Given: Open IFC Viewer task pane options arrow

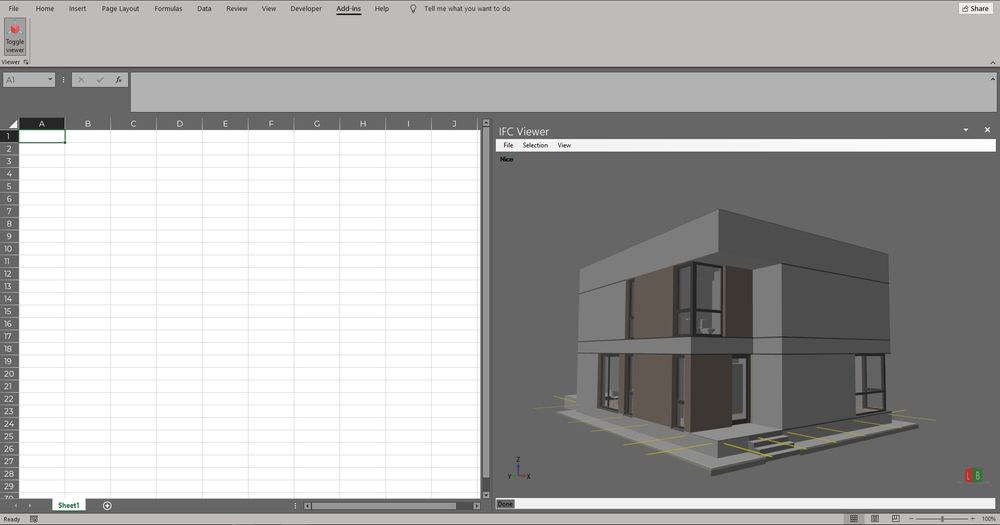Looking at the screenshot, I should pyautogui.click(x=966, y=130).
